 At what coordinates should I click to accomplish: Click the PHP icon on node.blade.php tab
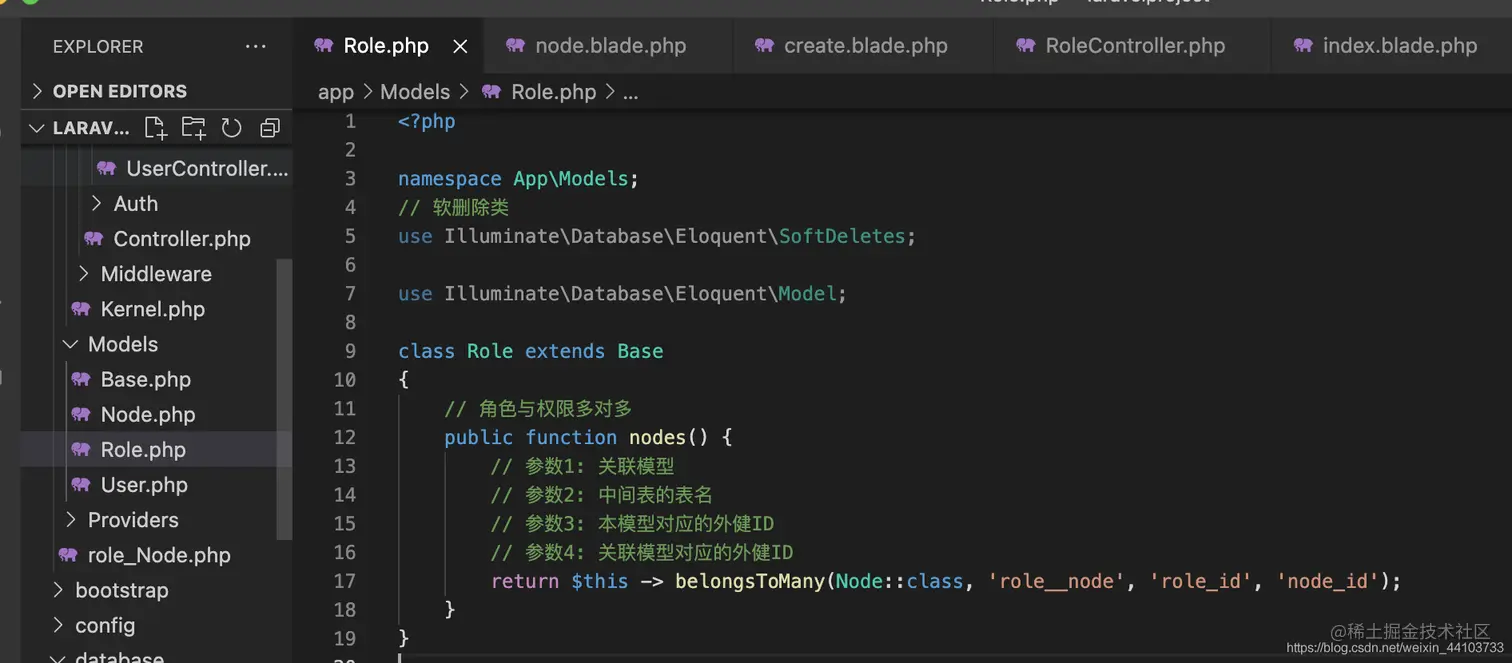click(x=516, y=45)
